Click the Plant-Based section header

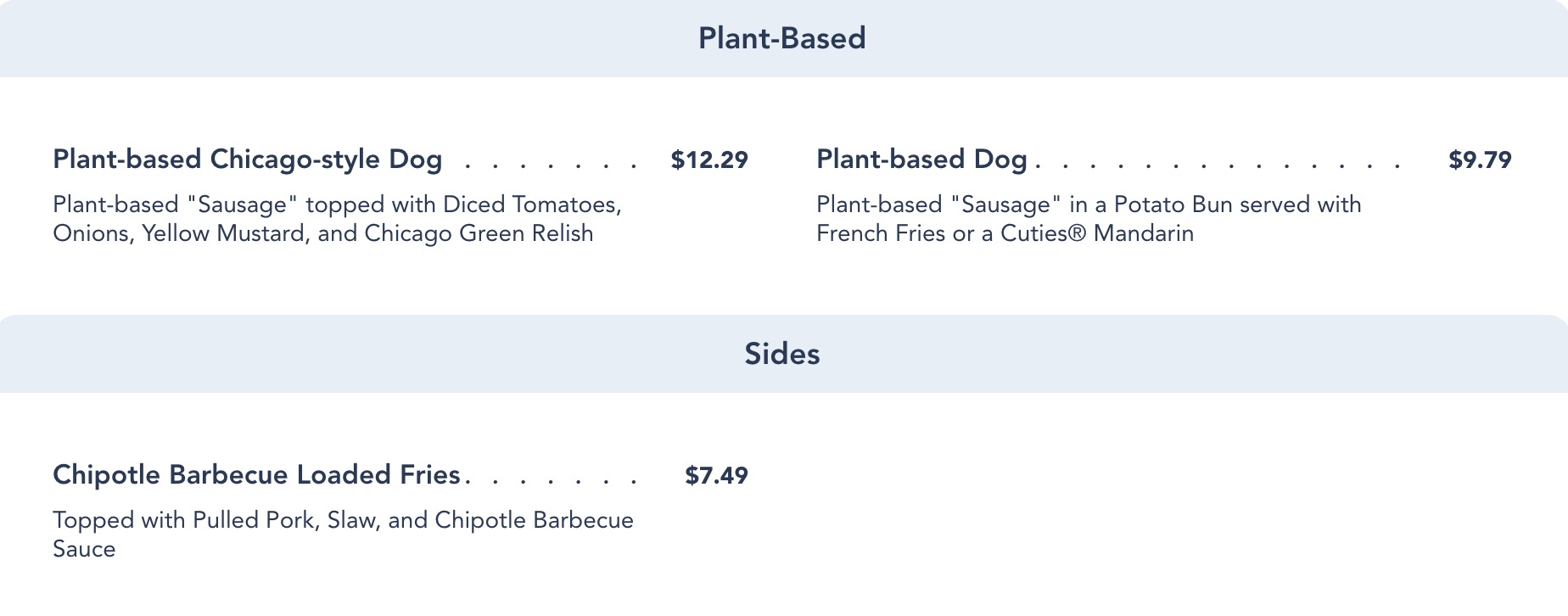click(781, 38)
